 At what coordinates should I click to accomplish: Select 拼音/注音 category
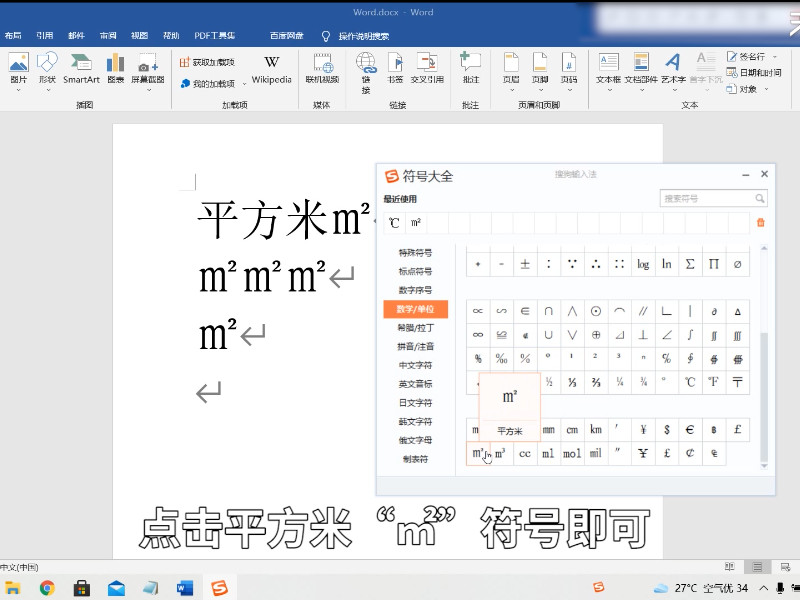point(415,346)
